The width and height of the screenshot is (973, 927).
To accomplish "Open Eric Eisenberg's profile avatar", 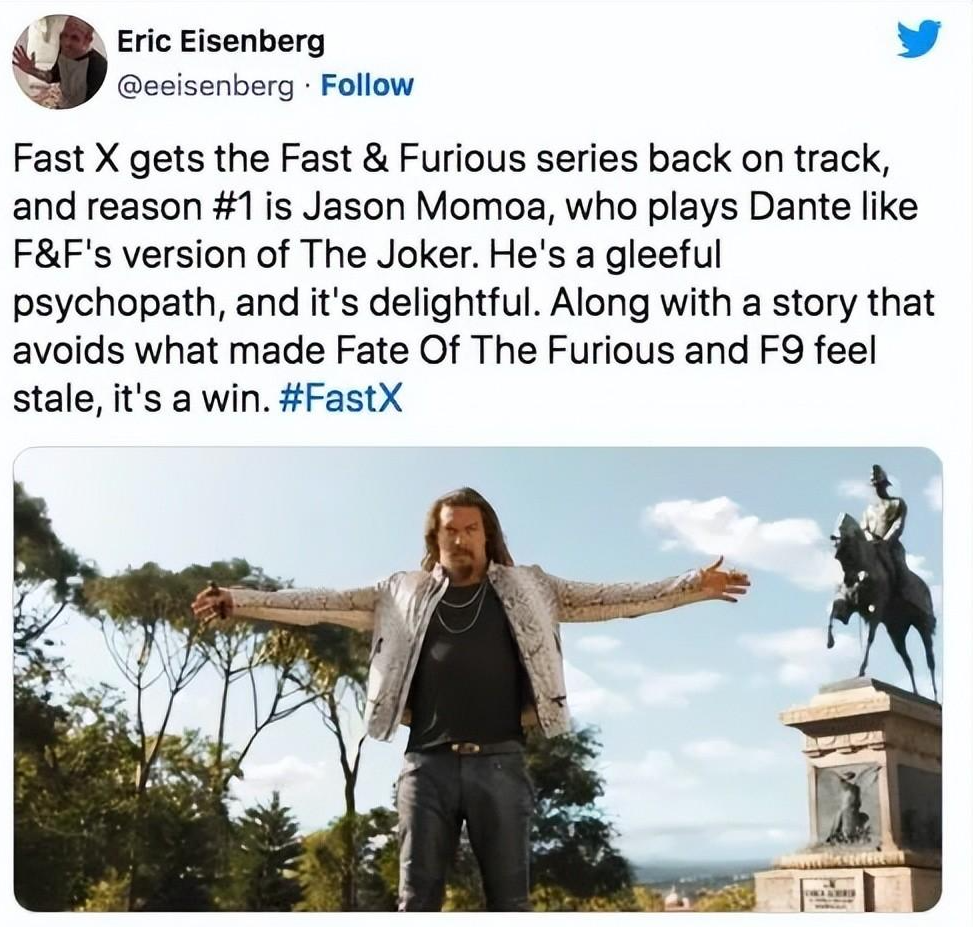I will coord(60,61).
